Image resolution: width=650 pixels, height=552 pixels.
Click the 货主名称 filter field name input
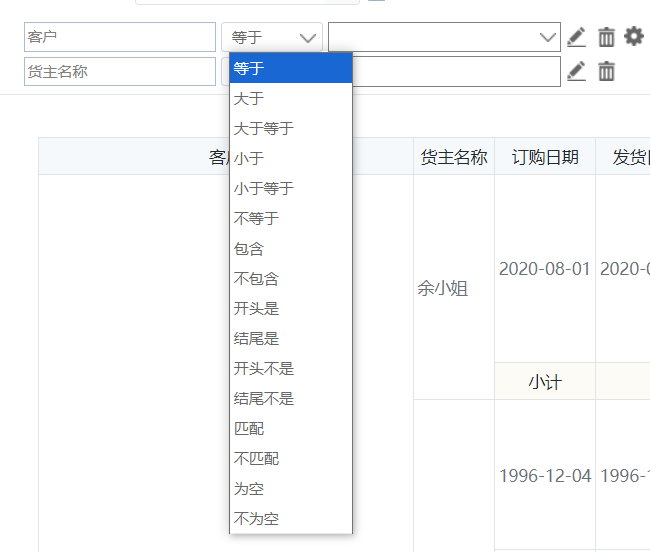[x=119, y=71]
